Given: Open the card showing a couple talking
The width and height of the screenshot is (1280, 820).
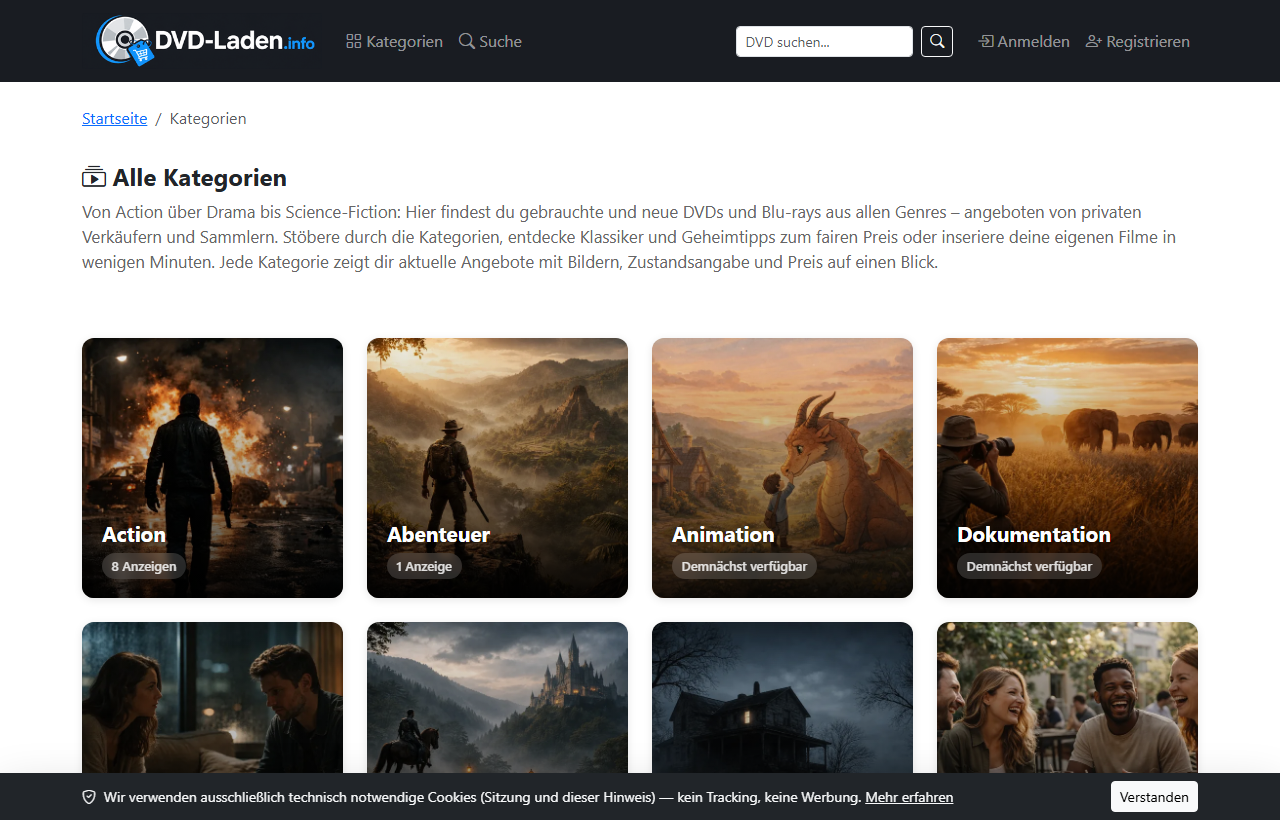Looking at the screenshot, I should tap(212, 697).
